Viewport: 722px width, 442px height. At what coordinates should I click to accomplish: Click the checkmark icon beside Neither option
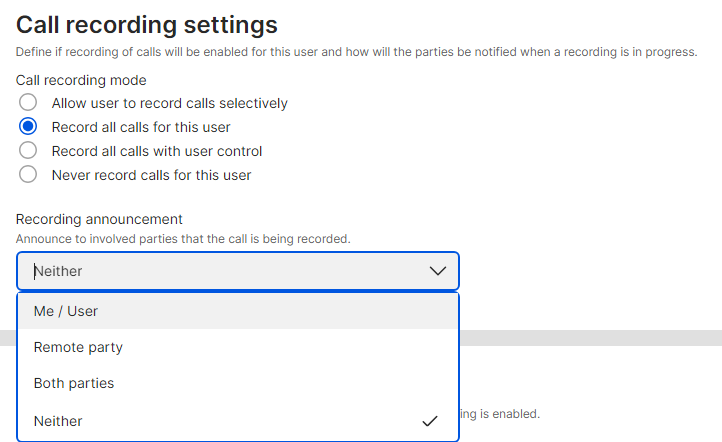point(430,421)
